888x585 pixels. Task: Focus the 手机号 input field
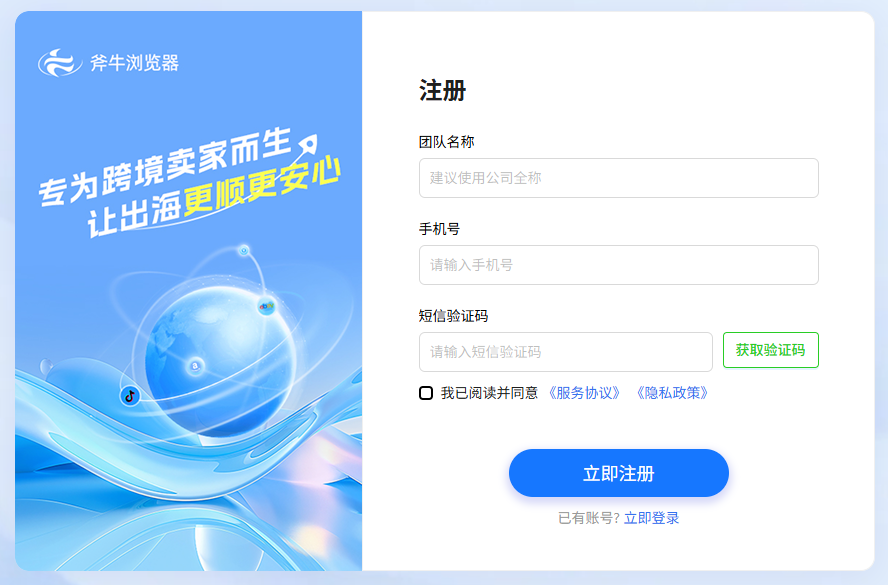618,265
